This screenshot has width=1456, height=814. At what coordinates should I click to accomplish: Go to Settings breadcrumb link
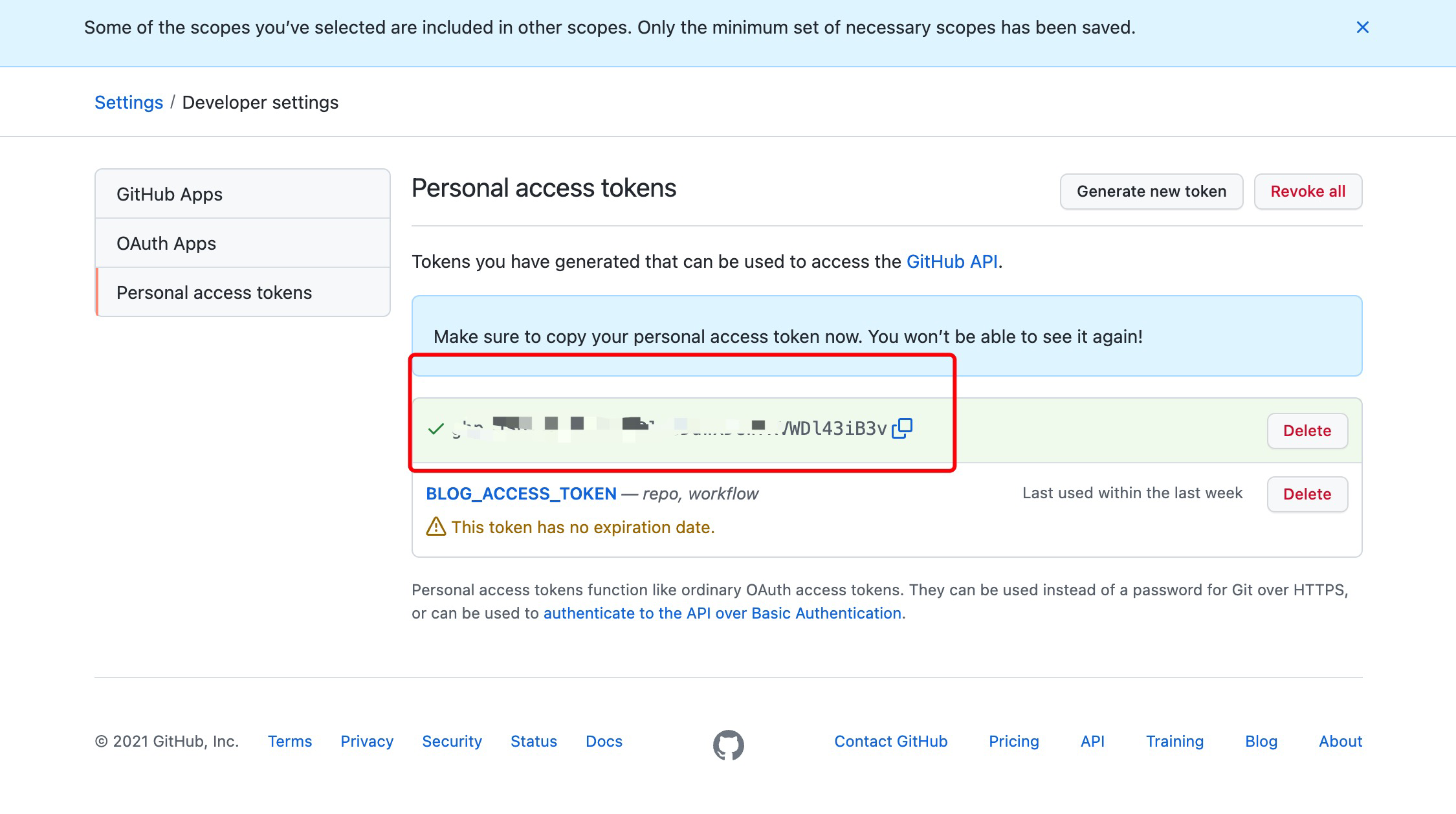coord(129,102)
